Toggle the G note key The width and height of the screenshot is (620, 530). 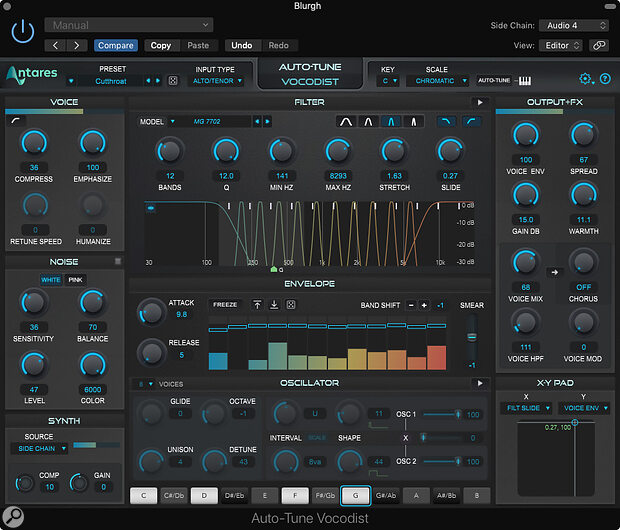[x=355, y=496]
